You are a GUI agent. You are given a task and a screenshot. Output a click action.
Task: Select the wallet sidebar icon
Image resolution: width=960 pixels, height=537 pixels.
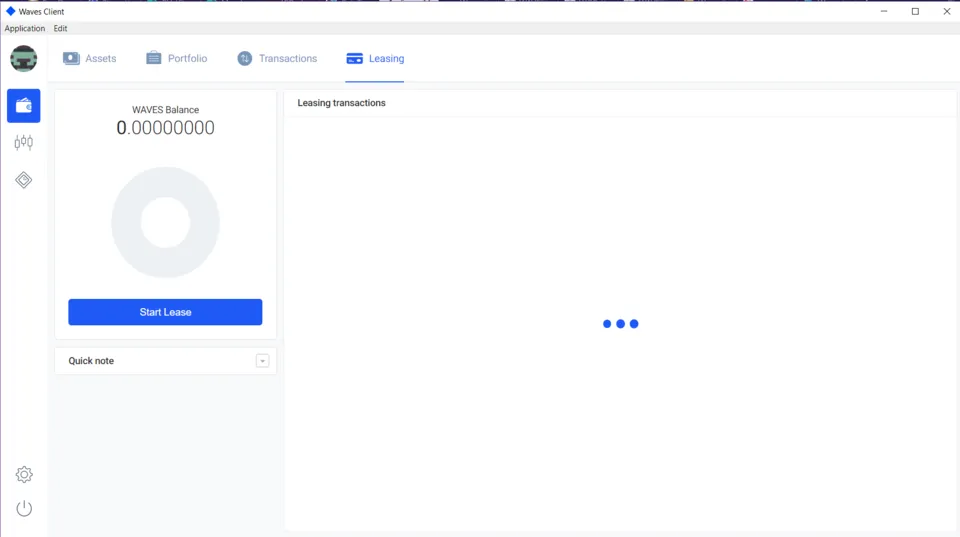coord(24,106)
